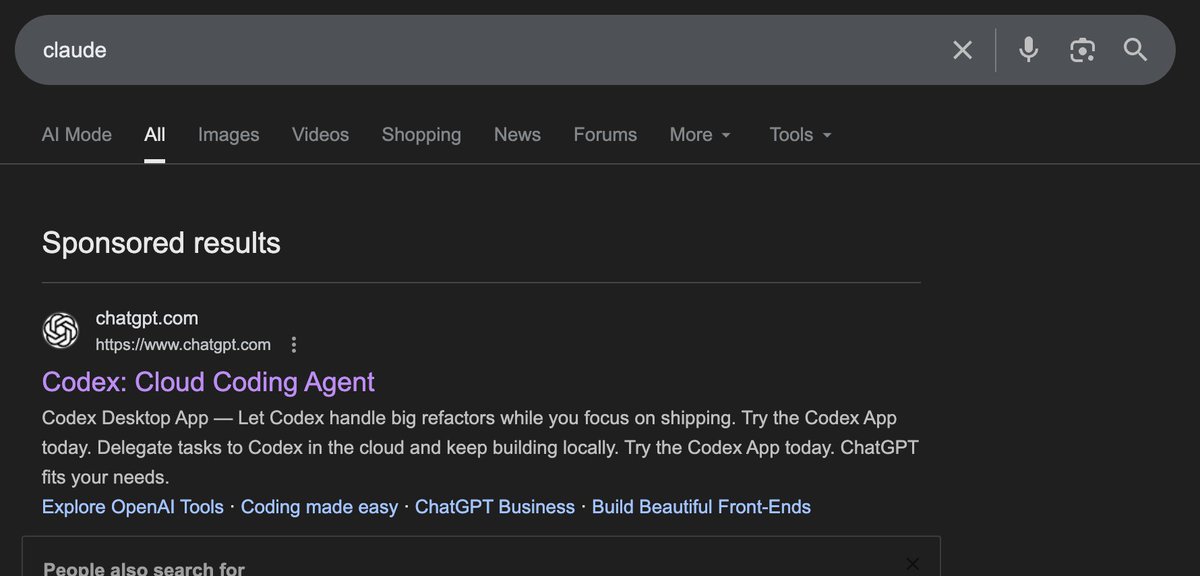Start voice search with the microphone icon
Screen dimensions: 1200x576
click(x=1028, y=50)
